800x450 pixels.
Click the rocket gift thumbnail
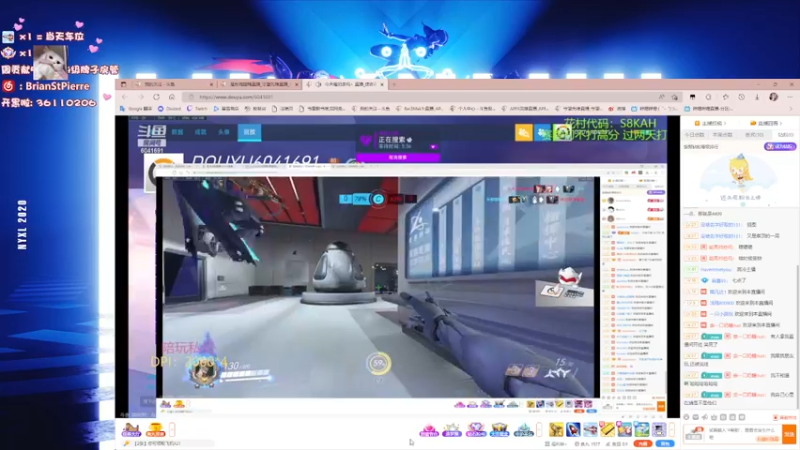coord(573,430)
